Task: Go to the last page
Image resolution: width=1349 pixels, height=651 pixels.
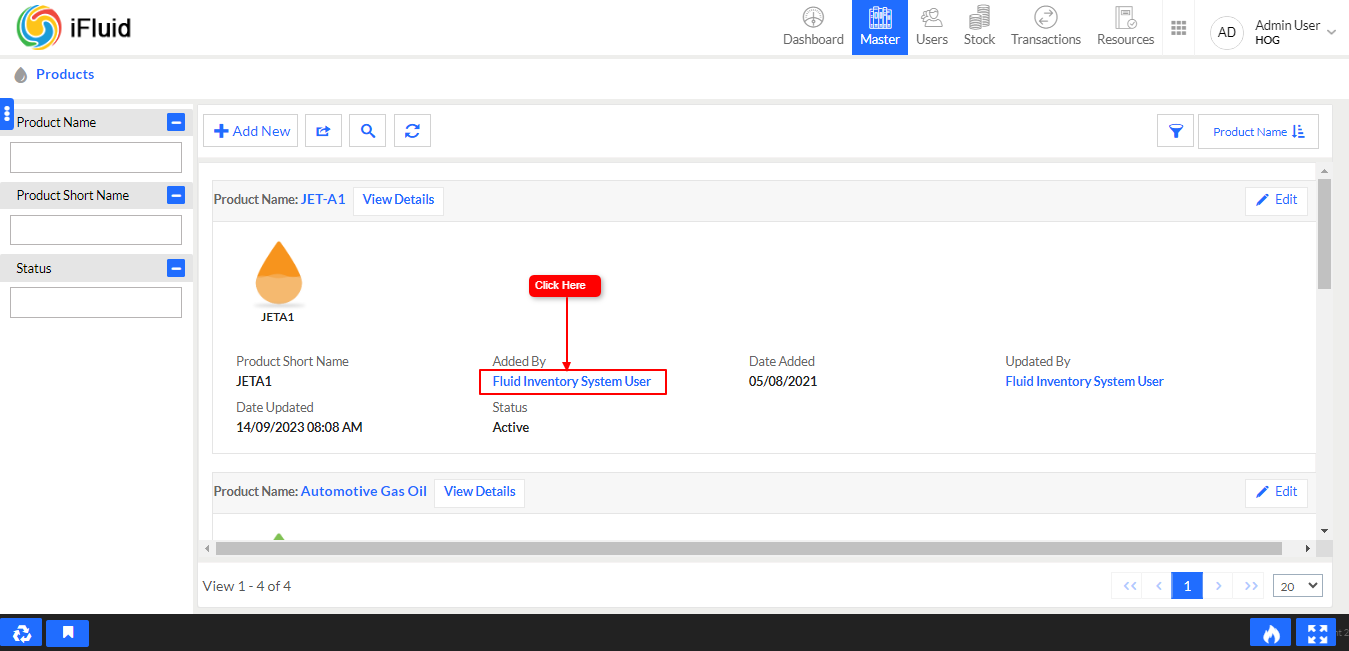Action: tap(1250, 586)
